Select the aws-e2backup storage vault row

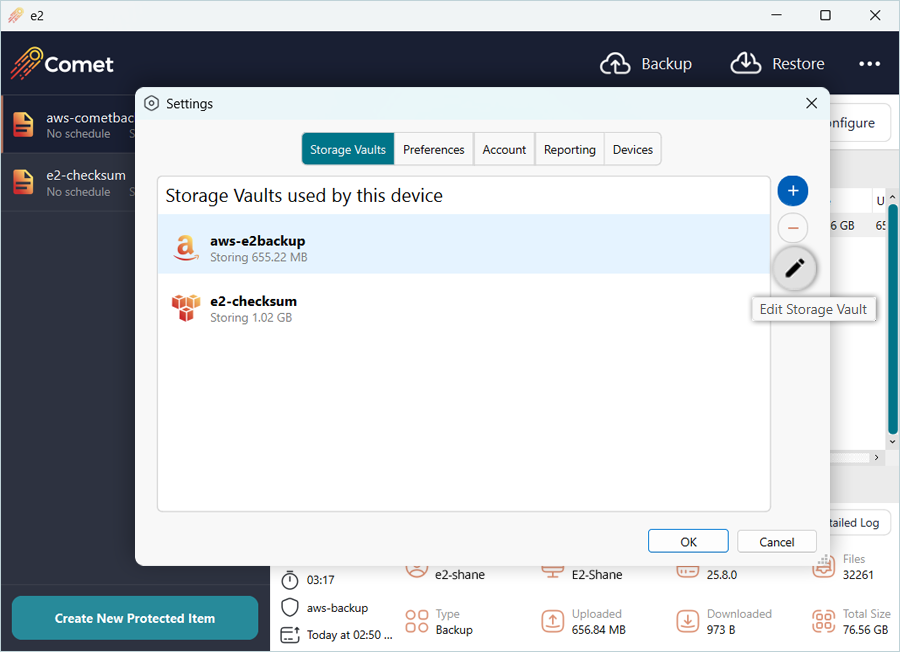point(464,244)
